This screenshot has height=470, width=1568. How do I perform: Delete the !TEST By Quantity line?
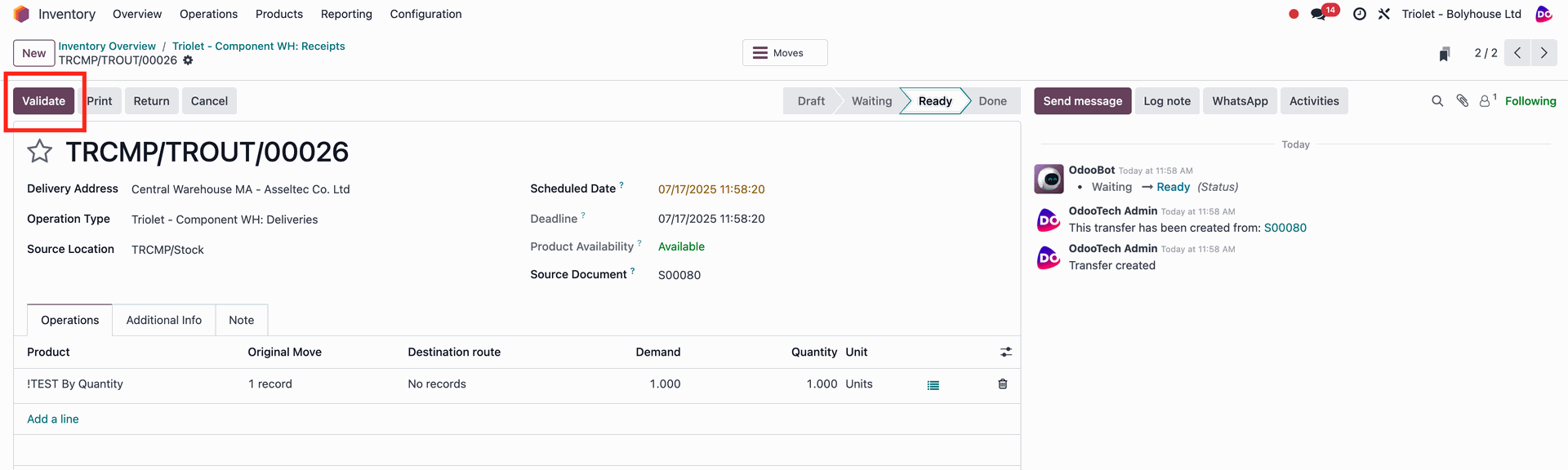[x=1003, y=384]
